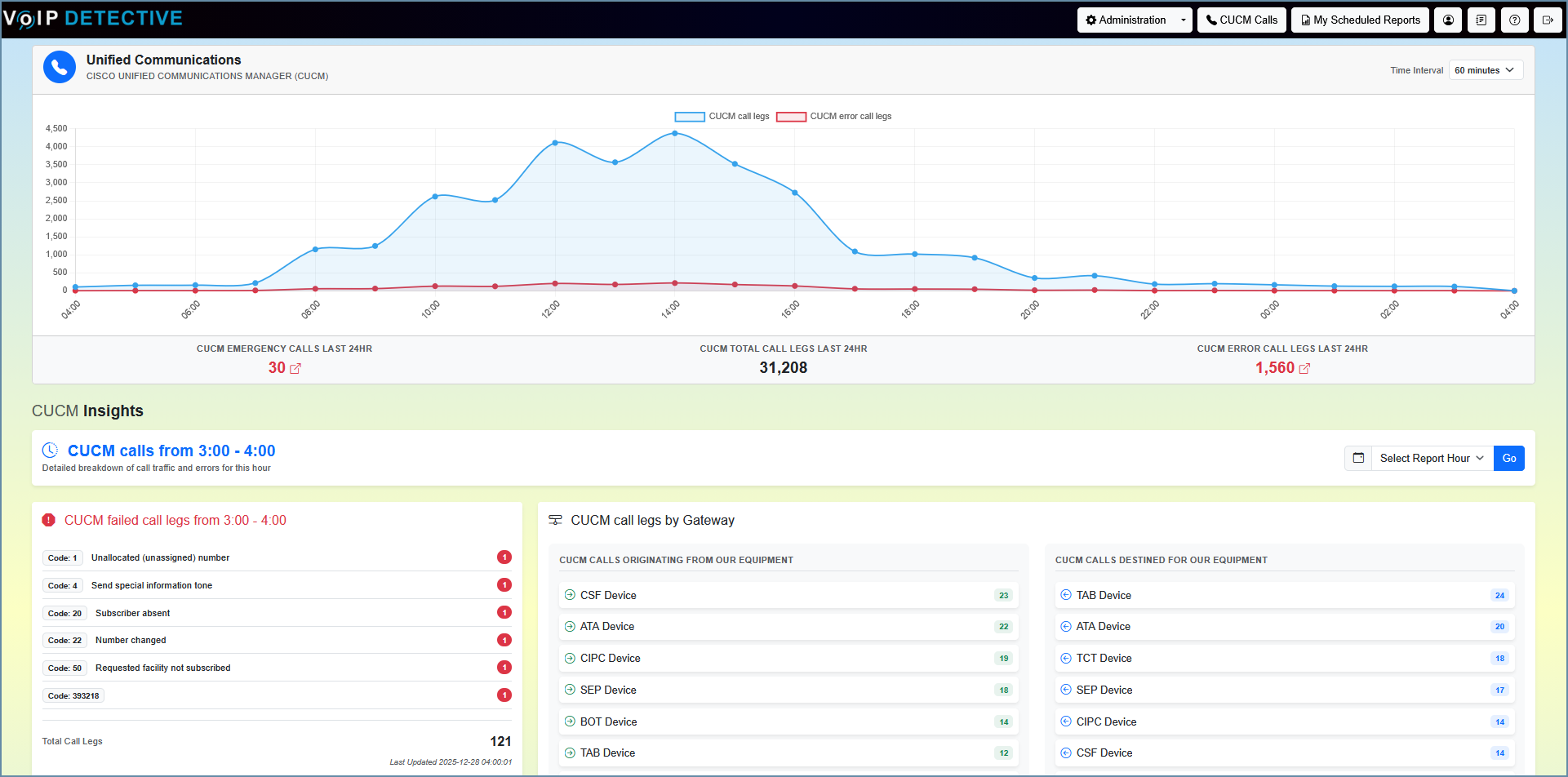Click the logout icon in header

point(1548,20)
